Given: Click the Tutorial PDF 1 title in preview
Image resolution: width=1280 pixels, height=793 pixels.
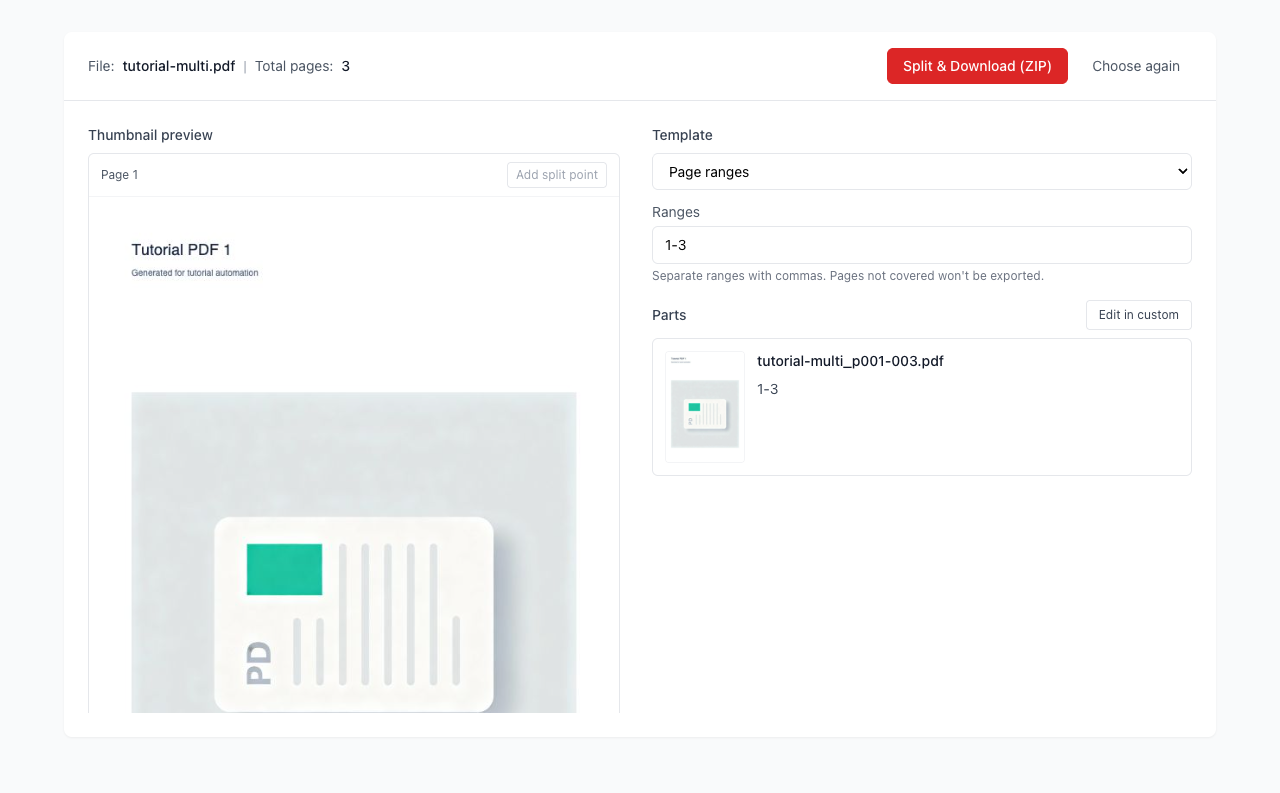Looking at the screenshot, I should 181,250.
